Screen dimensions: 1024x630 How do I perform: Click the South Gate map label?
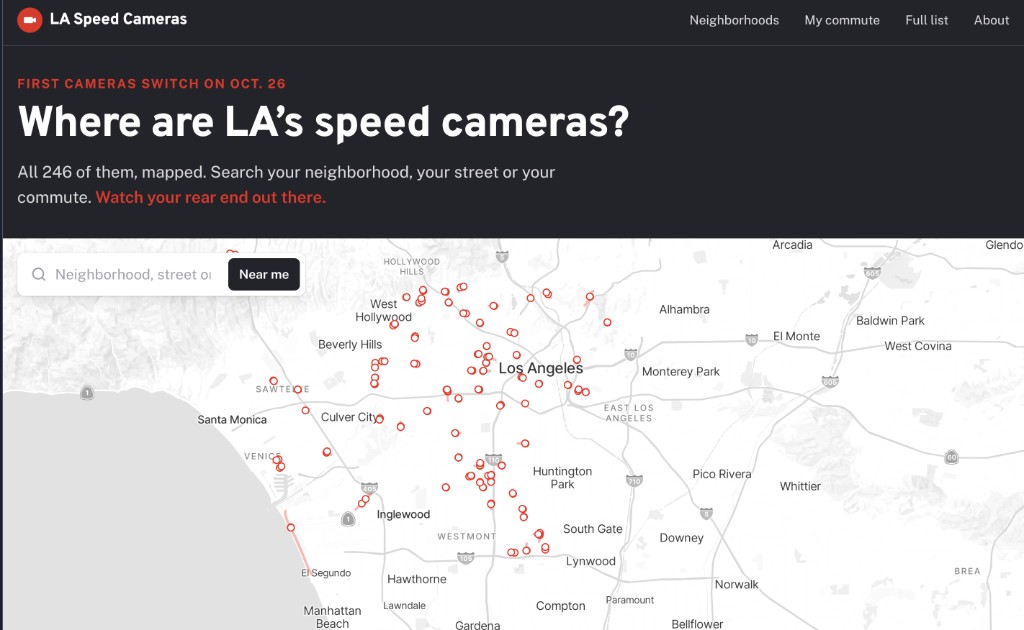tap(592, 529)
